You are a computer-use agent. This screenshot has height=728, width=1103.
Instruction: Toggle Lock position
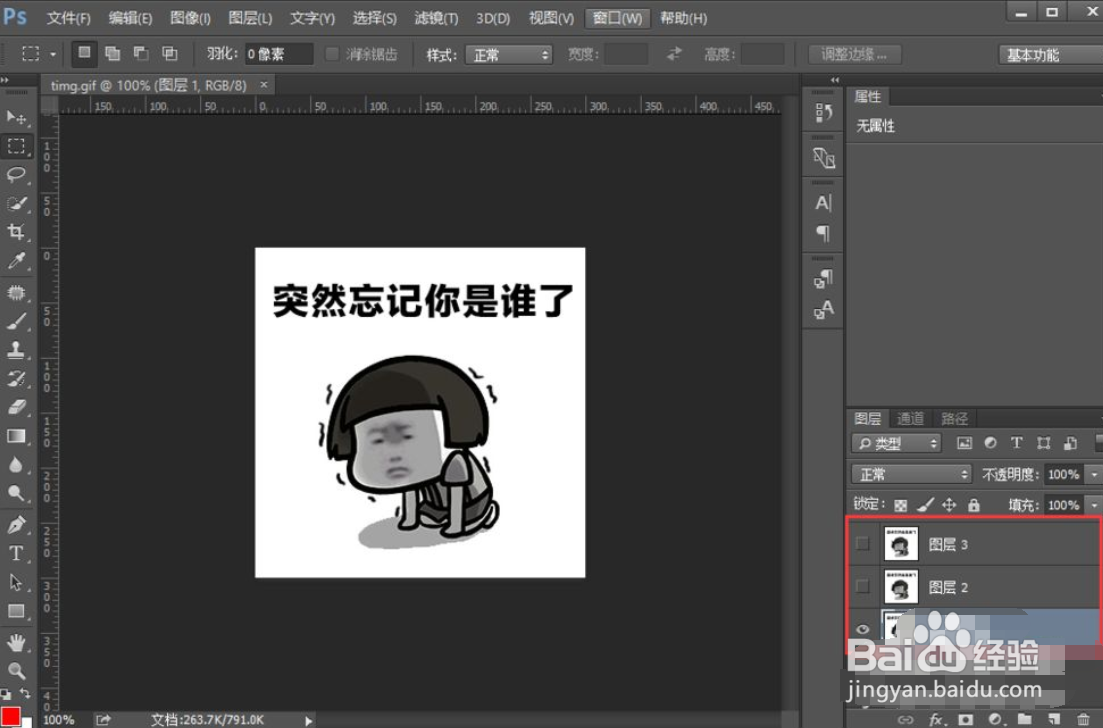point(949,504)
